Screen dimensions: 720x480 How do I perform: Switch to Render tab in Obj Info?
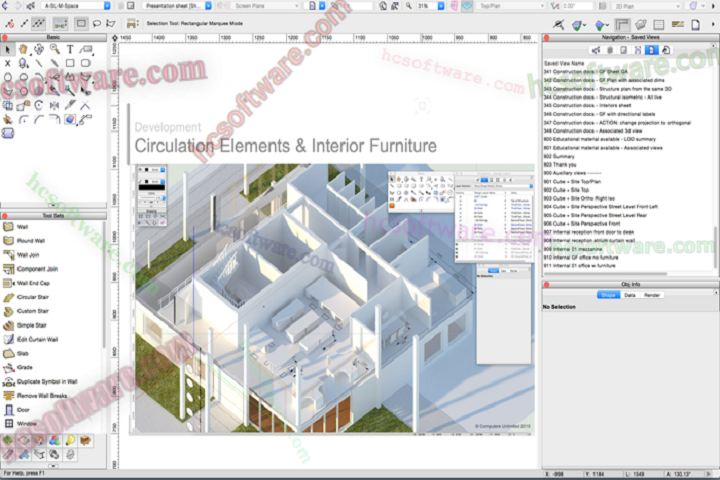point(652,295)
